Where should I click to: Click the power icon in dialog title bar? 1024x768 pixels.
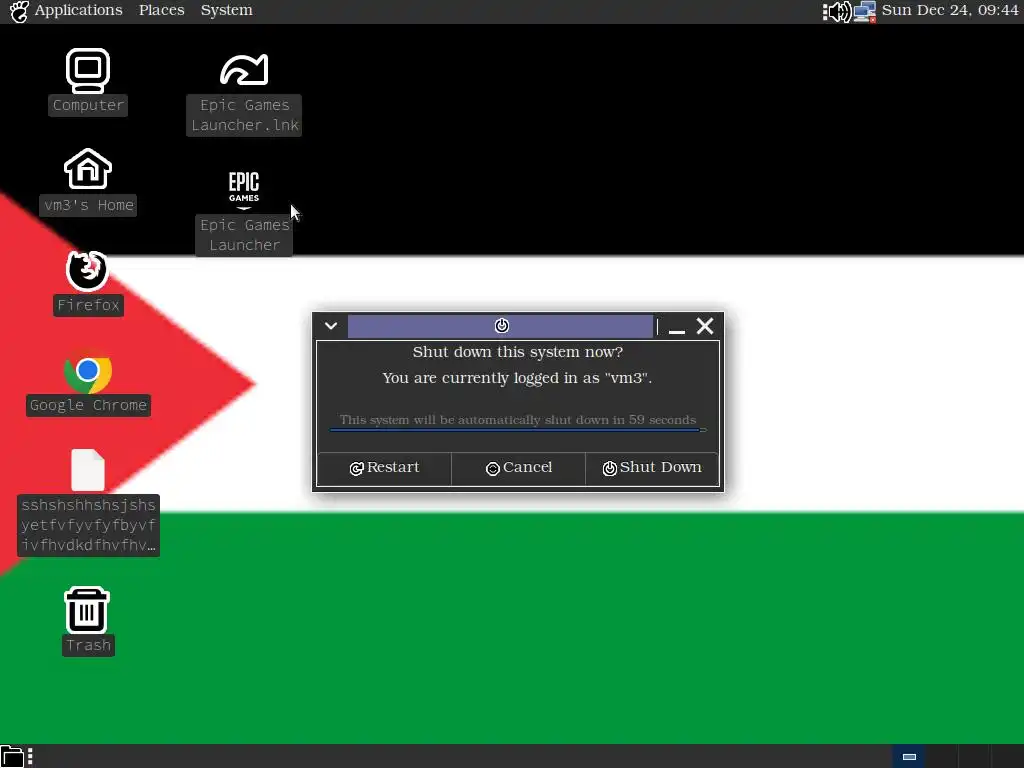(x=501, y=325)
